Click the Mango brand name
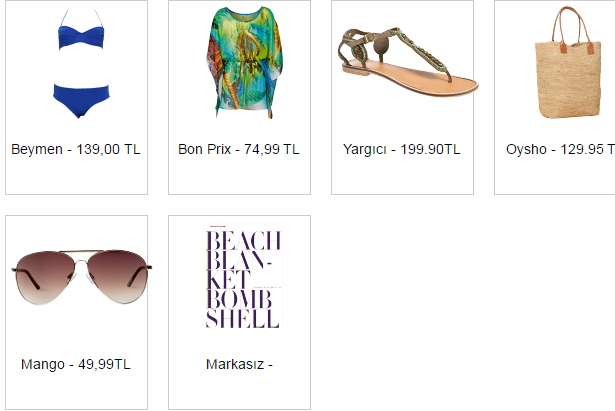 [x=43, y=365]
